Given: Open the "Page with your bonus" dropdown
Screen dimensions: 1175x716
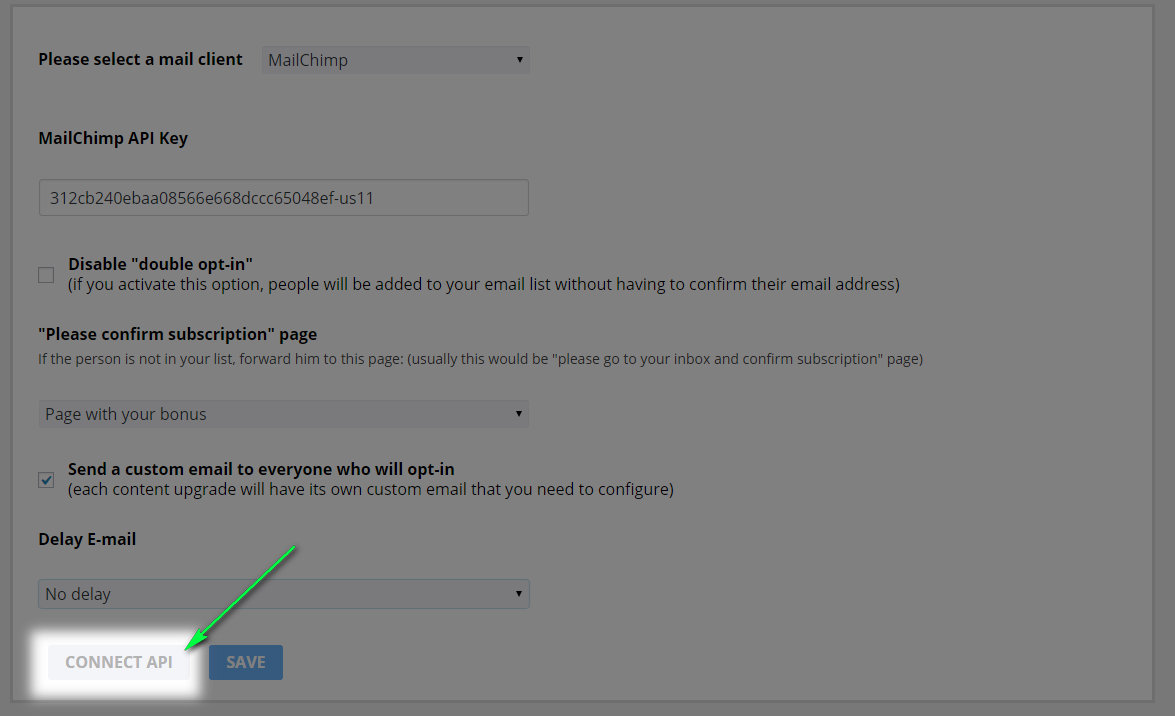Looking at the screenshot, I should click(x=283, y=414).
